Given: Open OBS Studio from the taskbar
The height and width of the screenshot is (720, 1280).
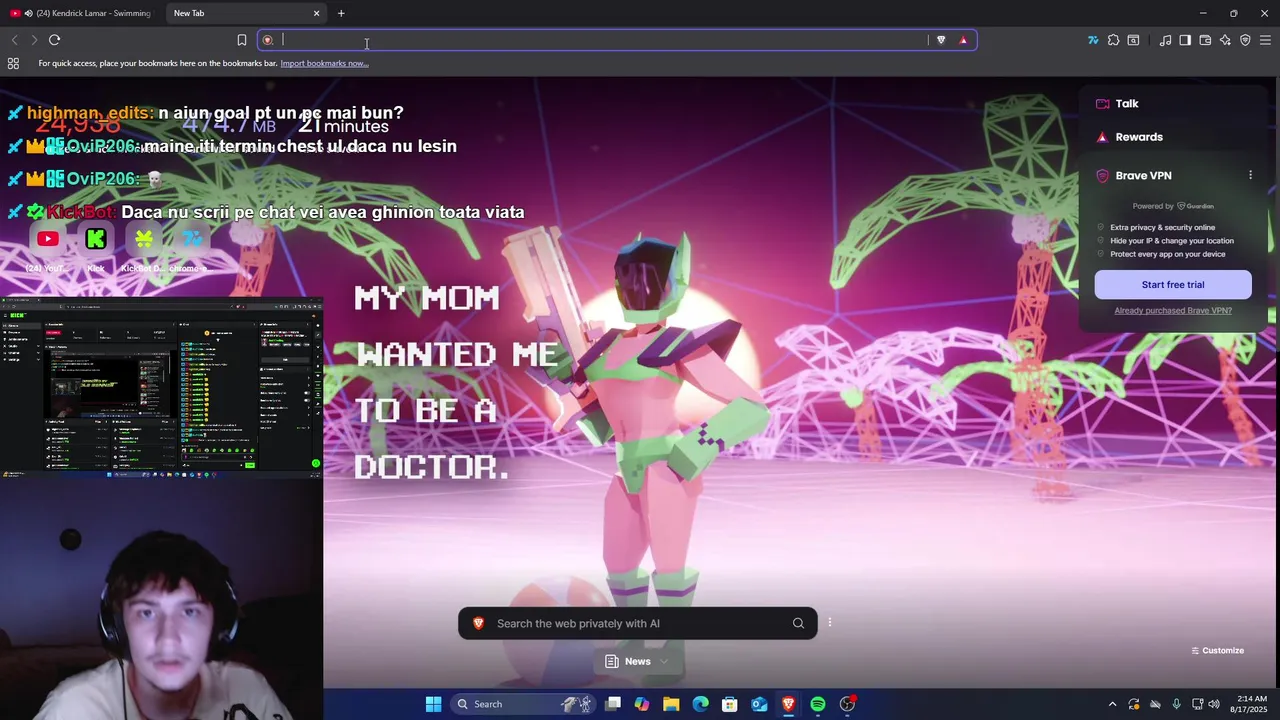Looking at the screenshot, I should pyautogui.click(x=847, y=704).
